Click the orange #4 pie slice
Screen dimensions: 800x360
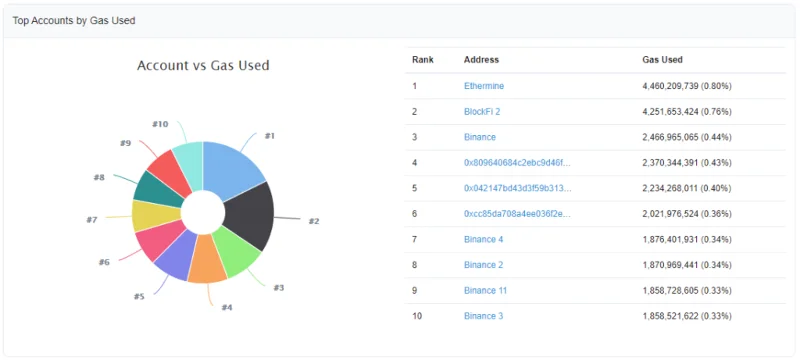207,260
